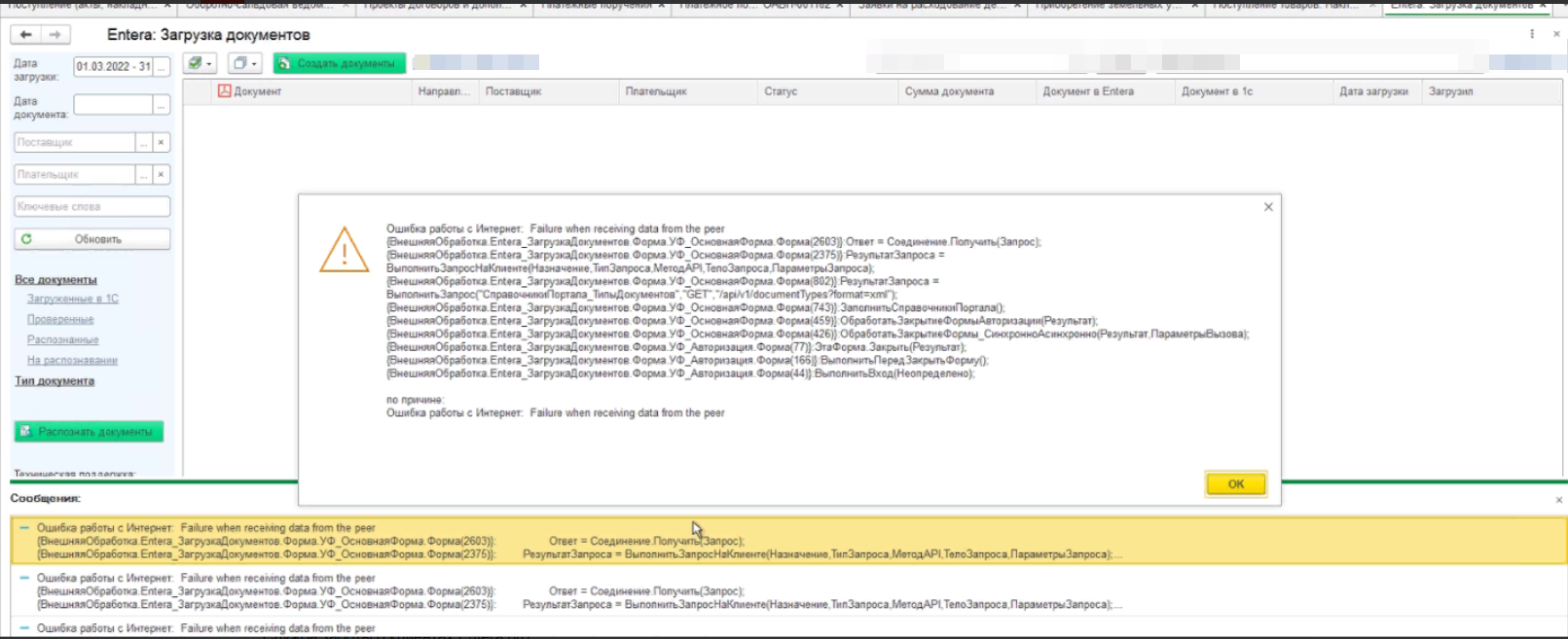The width and height of the screenshot is (1568, 639).
Task: Open the Распознанные filter link
Action: [x=63, y=339]
